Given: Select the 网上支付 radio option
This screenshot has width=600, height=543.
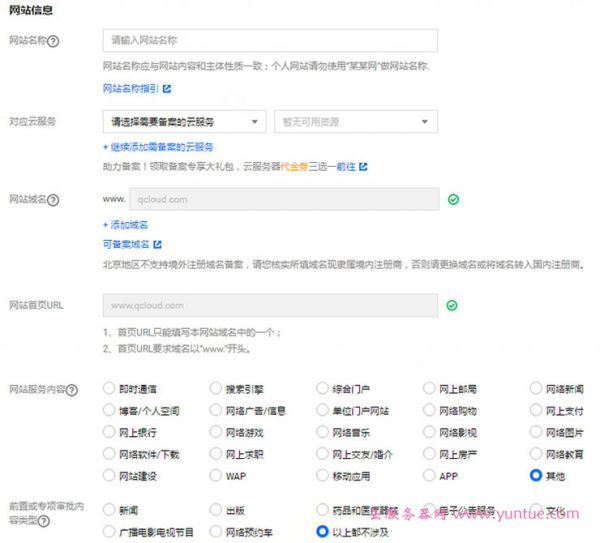Looking at the screenshot, I should tap(536, 410).
